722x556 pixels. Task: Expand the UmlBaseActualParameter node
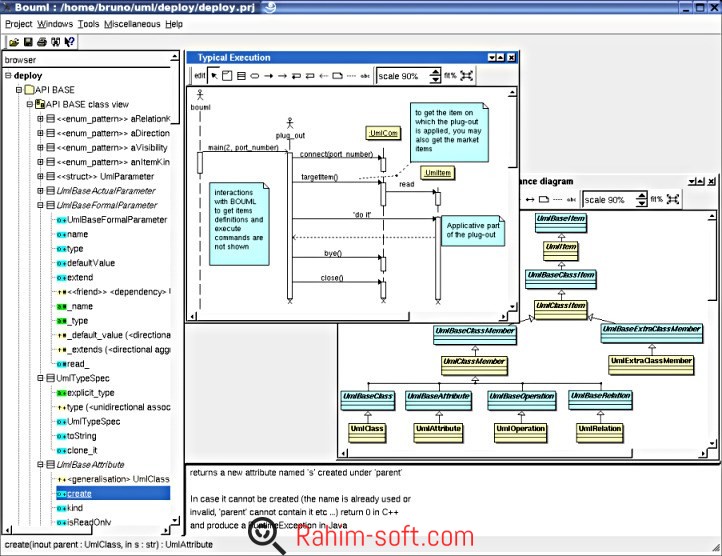click(41, 191)
